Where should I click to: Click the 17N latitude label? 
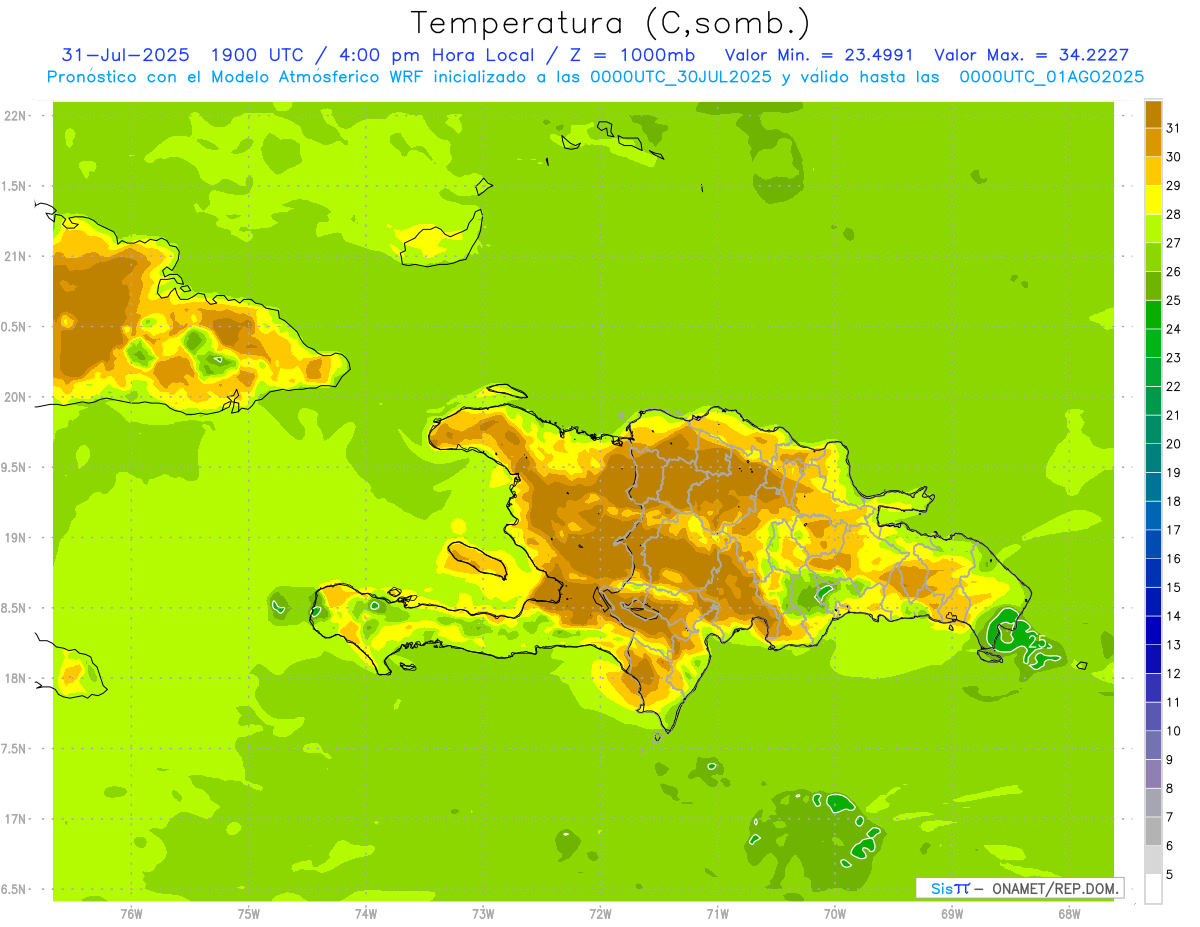pyautogui.click(x=16, y=819)
